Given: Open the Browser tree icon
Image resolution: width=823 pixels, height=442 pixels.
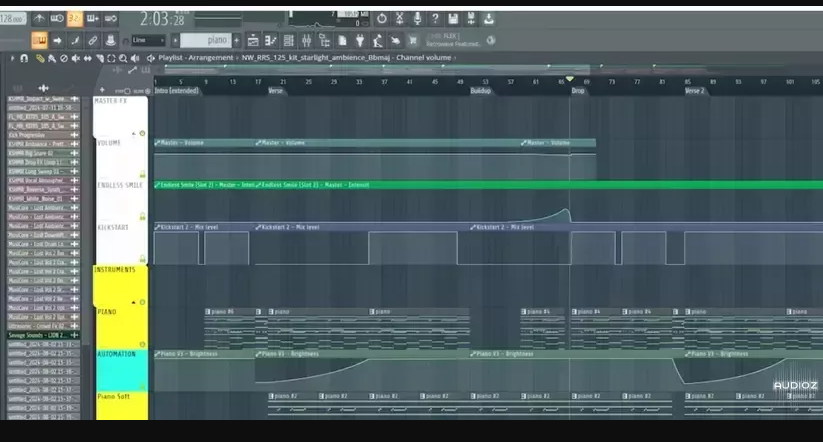Looking at the screenshot, I should pyautogui.click(x=324, y=40).
